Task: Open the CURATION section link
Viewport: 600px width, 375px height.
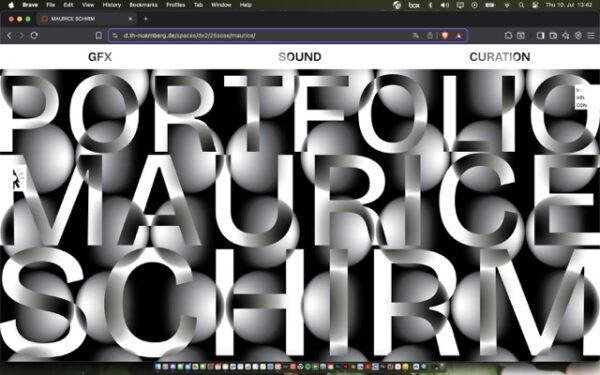Action: tap(500, 57)
